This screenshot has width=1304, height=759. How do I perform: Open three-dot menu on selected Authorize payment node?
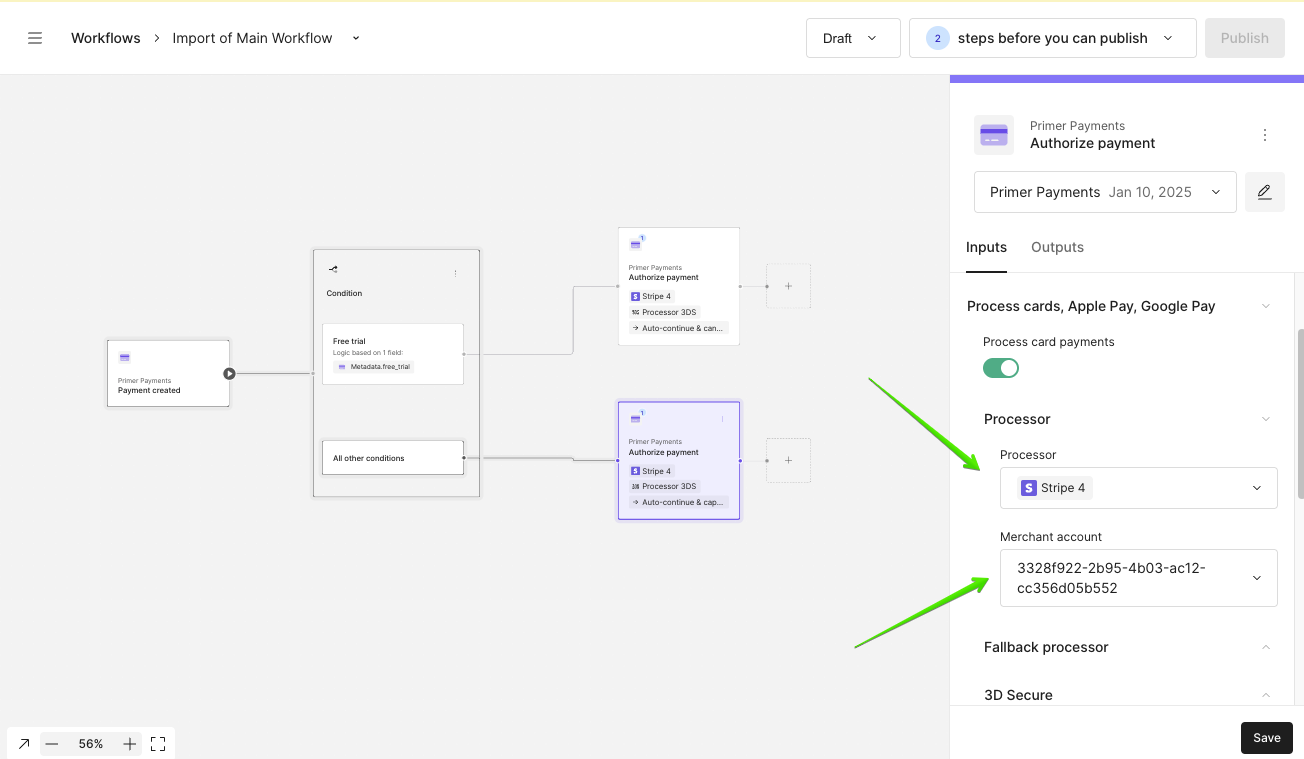pyautogui.click(x=722, y=419)
